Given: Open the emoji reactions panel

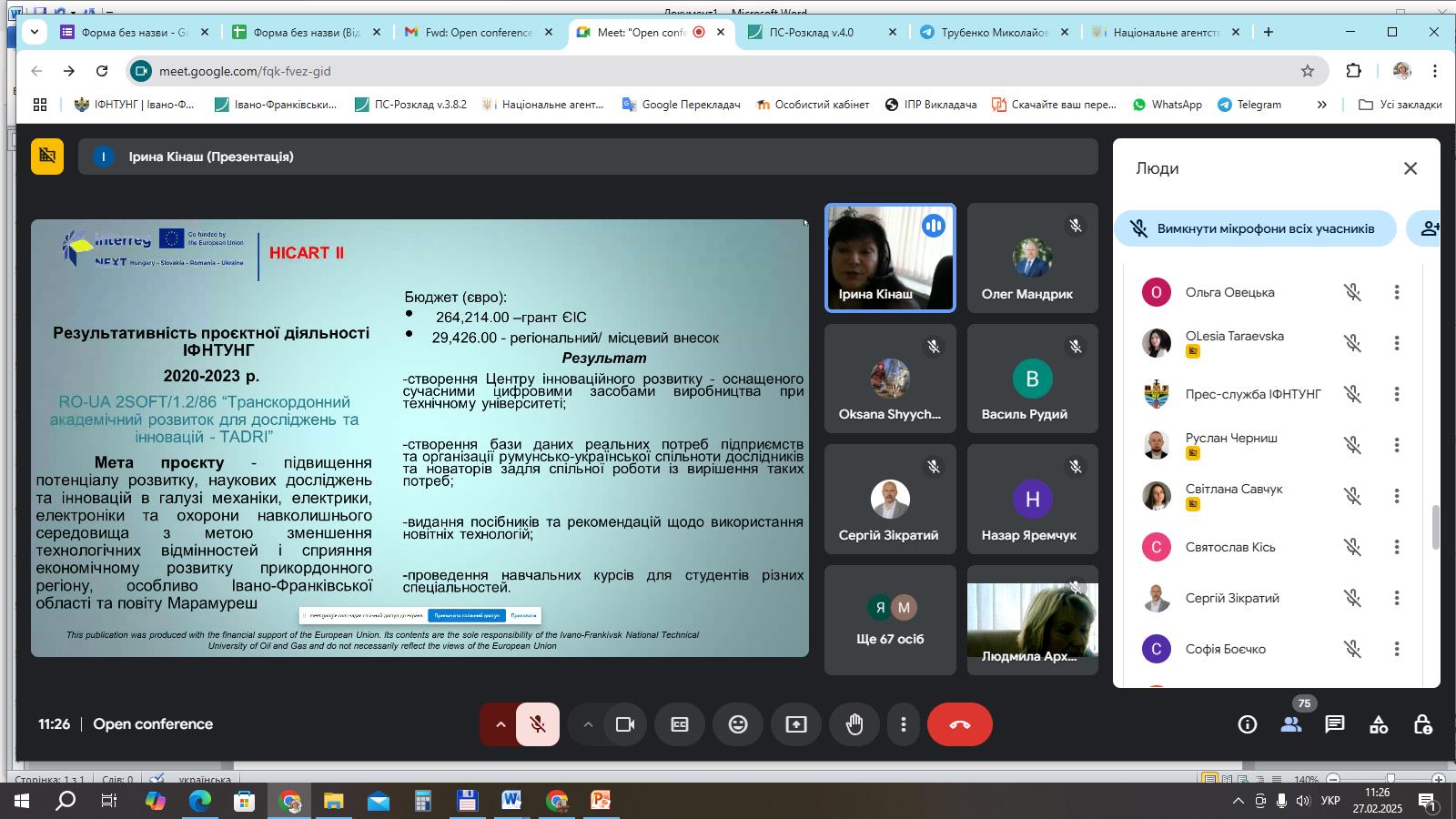Looking at the screenshot, I should 737,724.
